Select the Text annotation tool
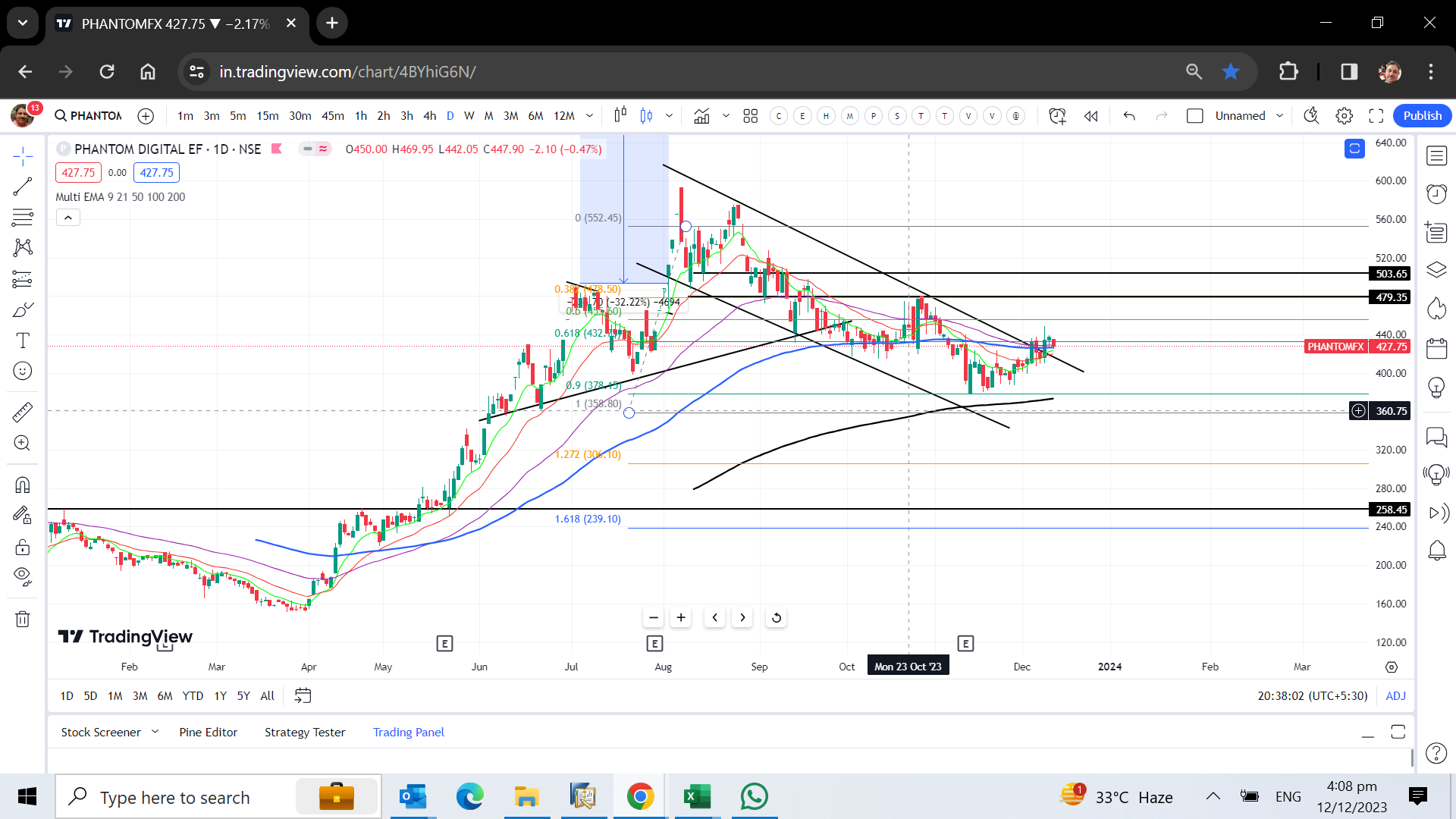Viewport: 1456px width, 819px height. pos(23,340)
